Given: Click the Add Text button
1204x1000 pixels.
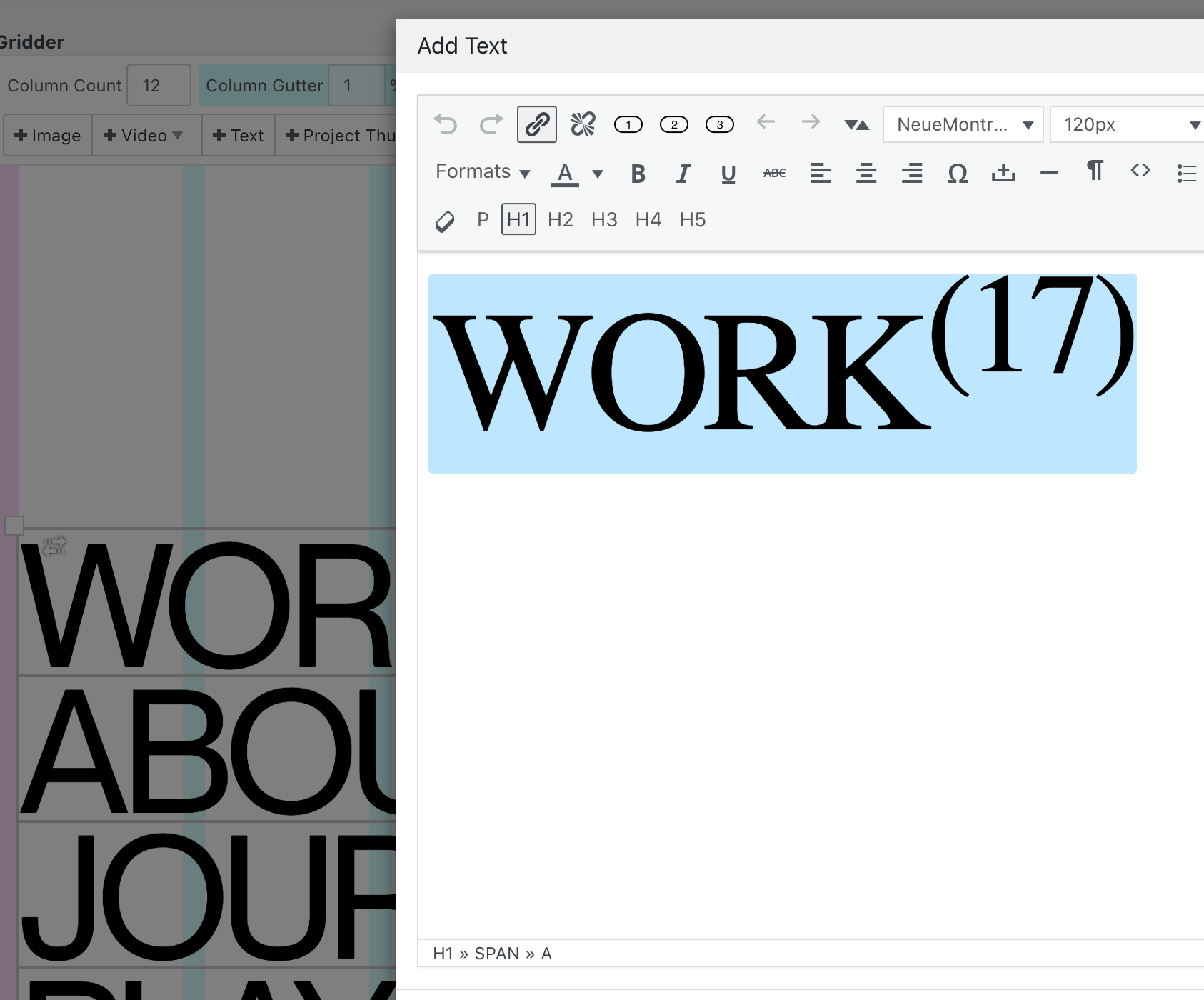Looking at the screenshot, I should [x=239, y=136].
